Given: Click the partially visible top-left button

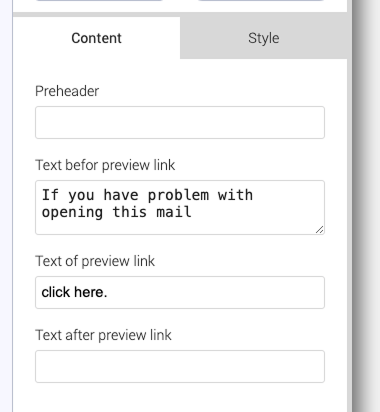Looking at the screenshot, I should 99,0.
